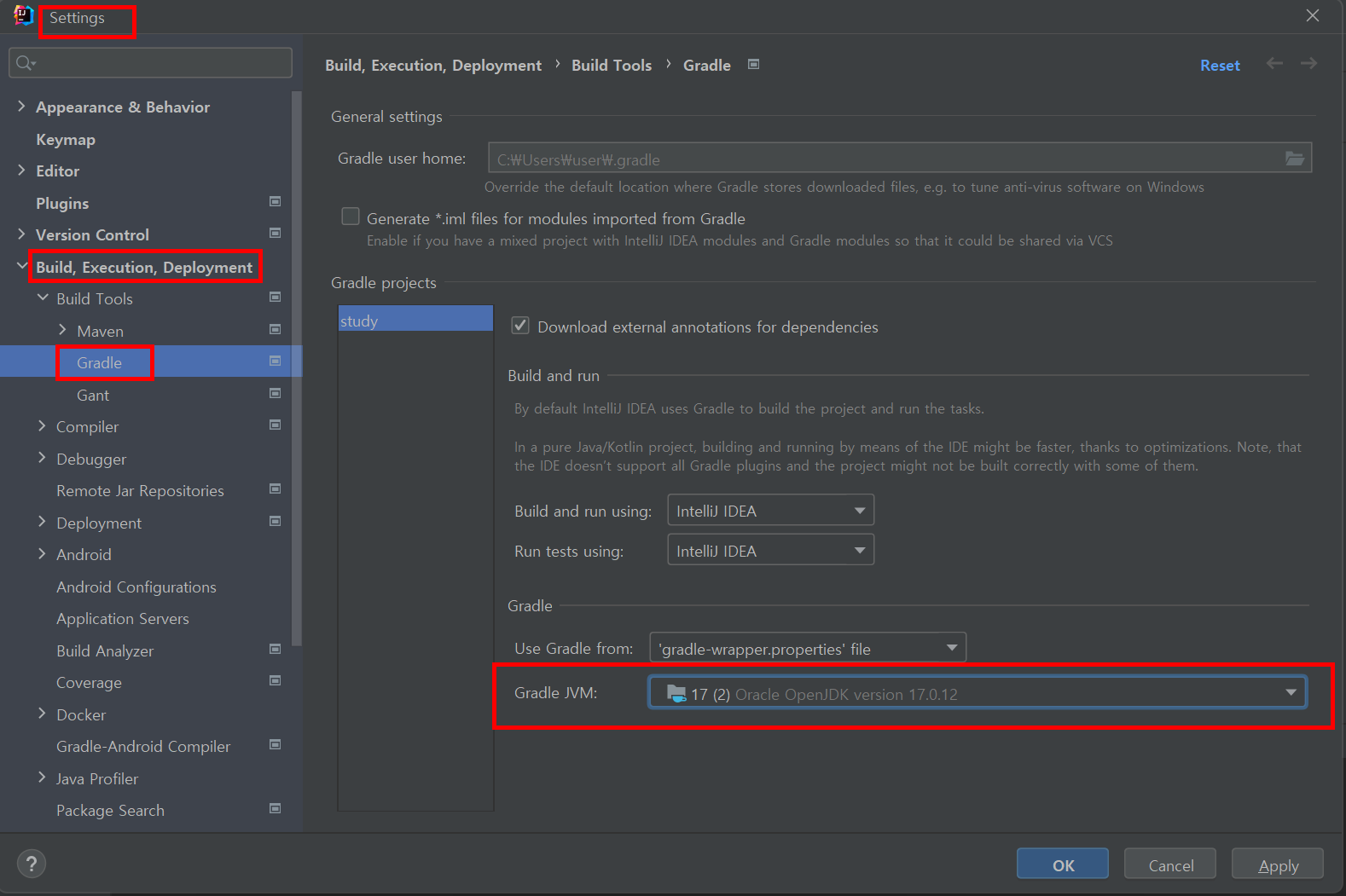
Task: Click the Gradle user home path field
Action: click(900, 159)
